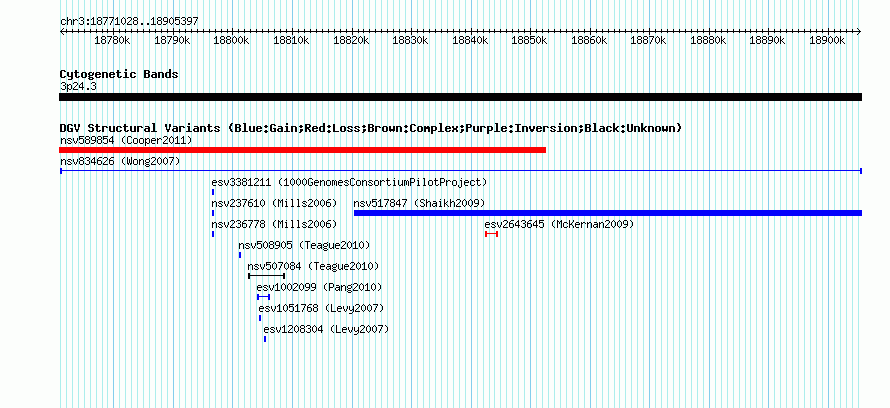Select the black nsv507084 unknown variant glyph
Viewport: 890px width, 408px height.
(x=266, y=276)
